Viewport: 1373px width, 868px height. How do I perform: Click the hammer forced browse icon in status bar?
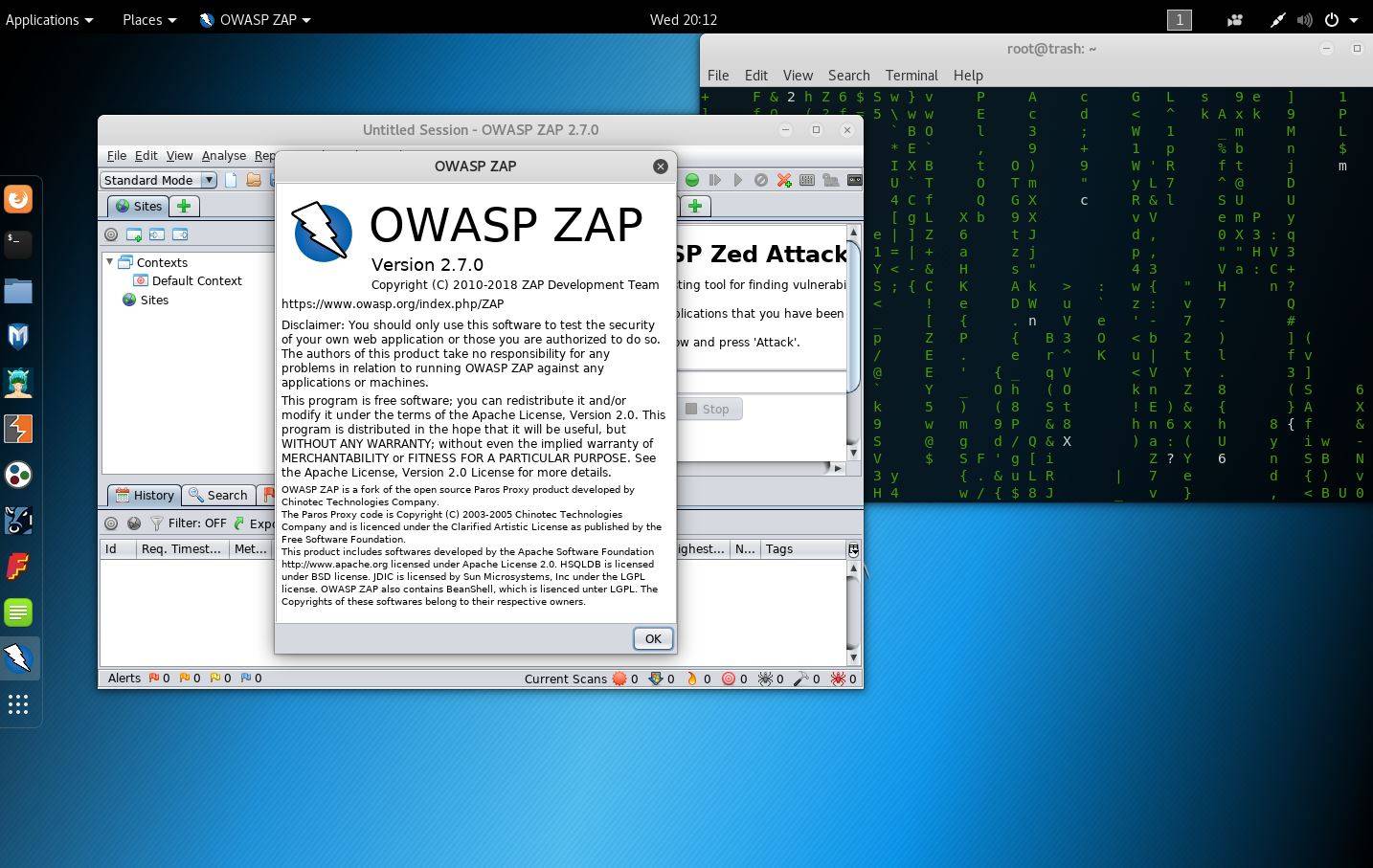pos(801,679)
